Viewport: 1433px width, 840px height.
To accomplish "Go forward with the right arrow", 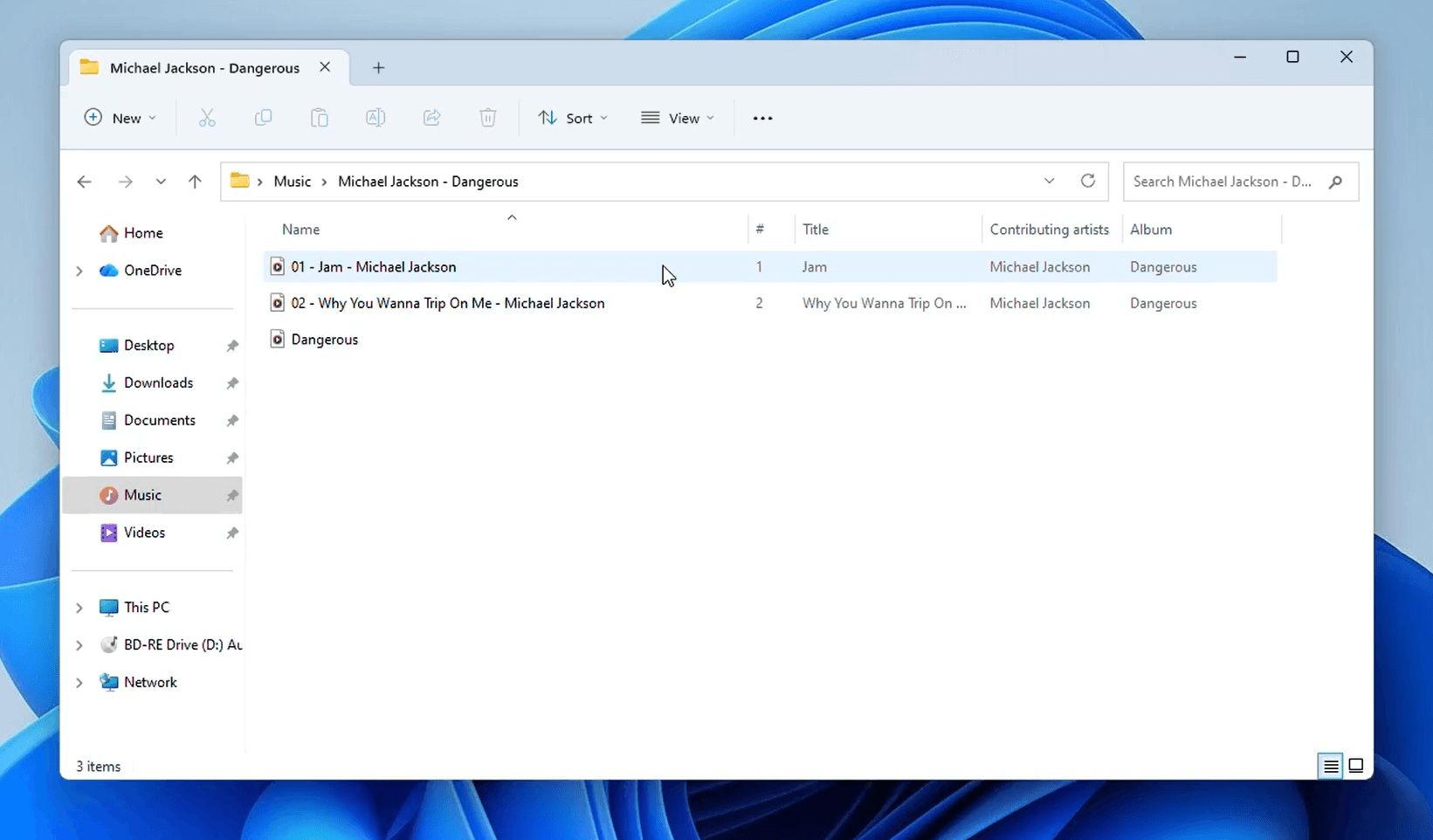I will point(125,182).
